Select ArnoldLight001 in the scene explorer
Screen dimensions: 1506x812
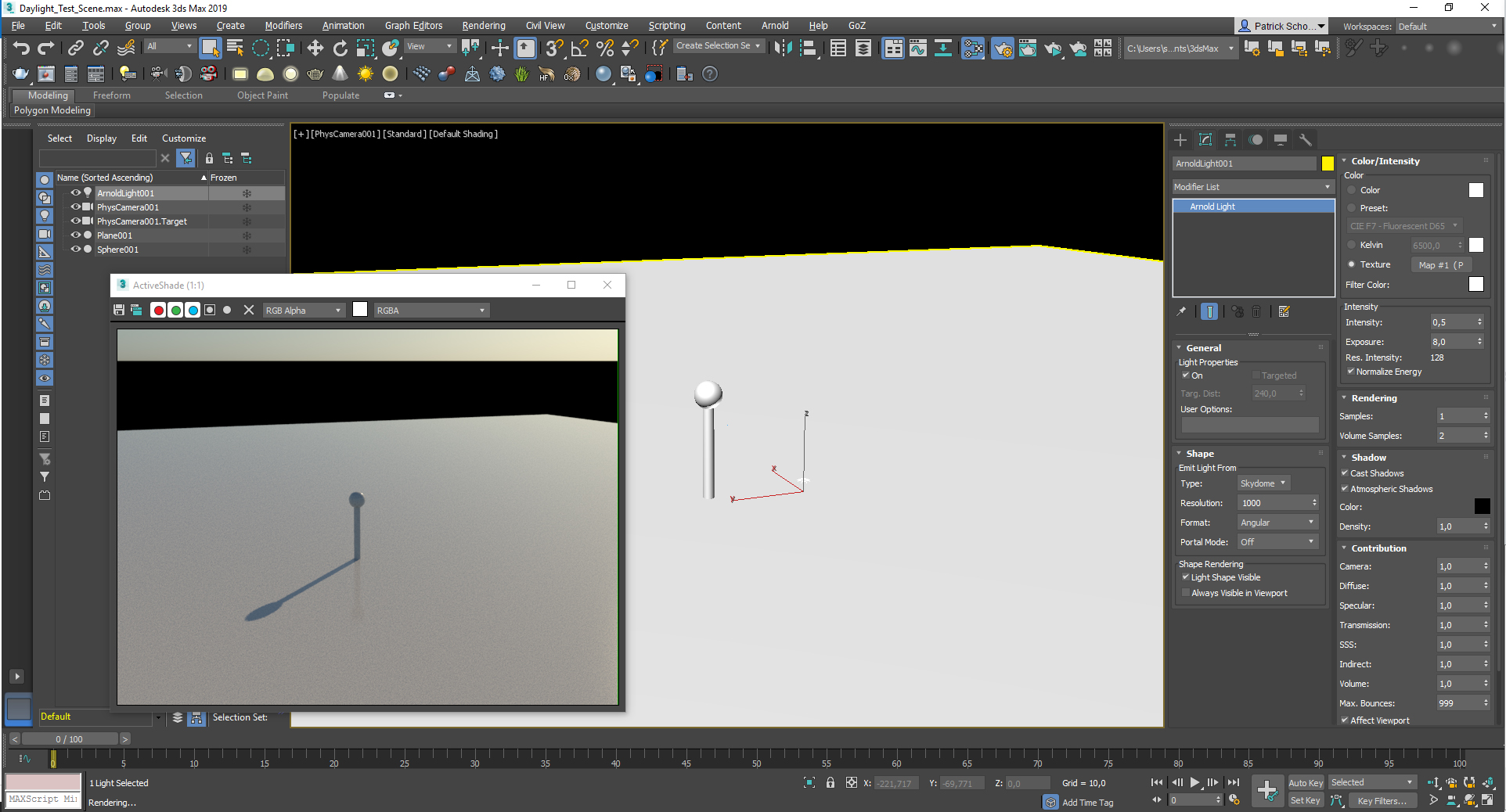click(x=125, y=192)
